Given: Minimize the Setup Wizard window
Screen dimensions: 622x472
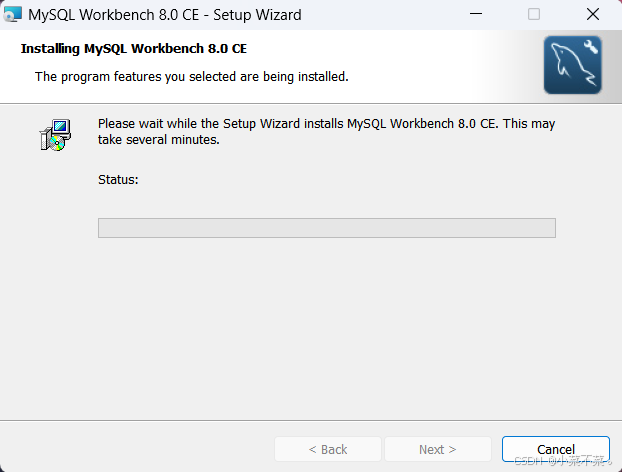Looking at the screenshot, I should tap(476, 14).
